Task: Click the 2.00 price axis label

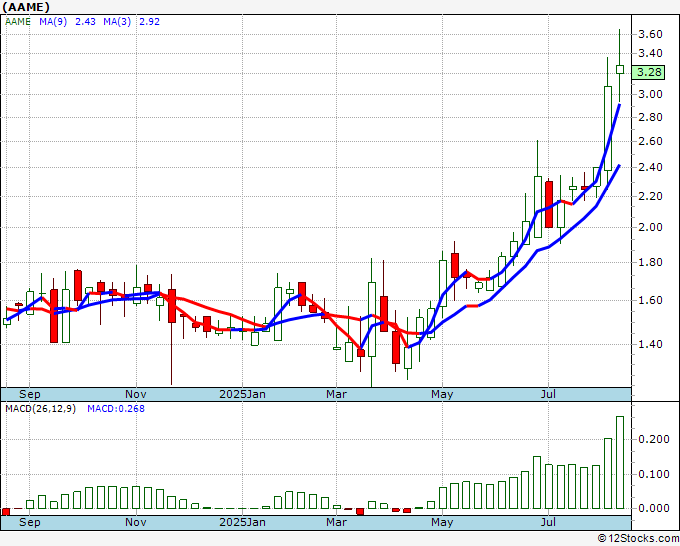Action: pyautogui.click(x=650, y=227)
